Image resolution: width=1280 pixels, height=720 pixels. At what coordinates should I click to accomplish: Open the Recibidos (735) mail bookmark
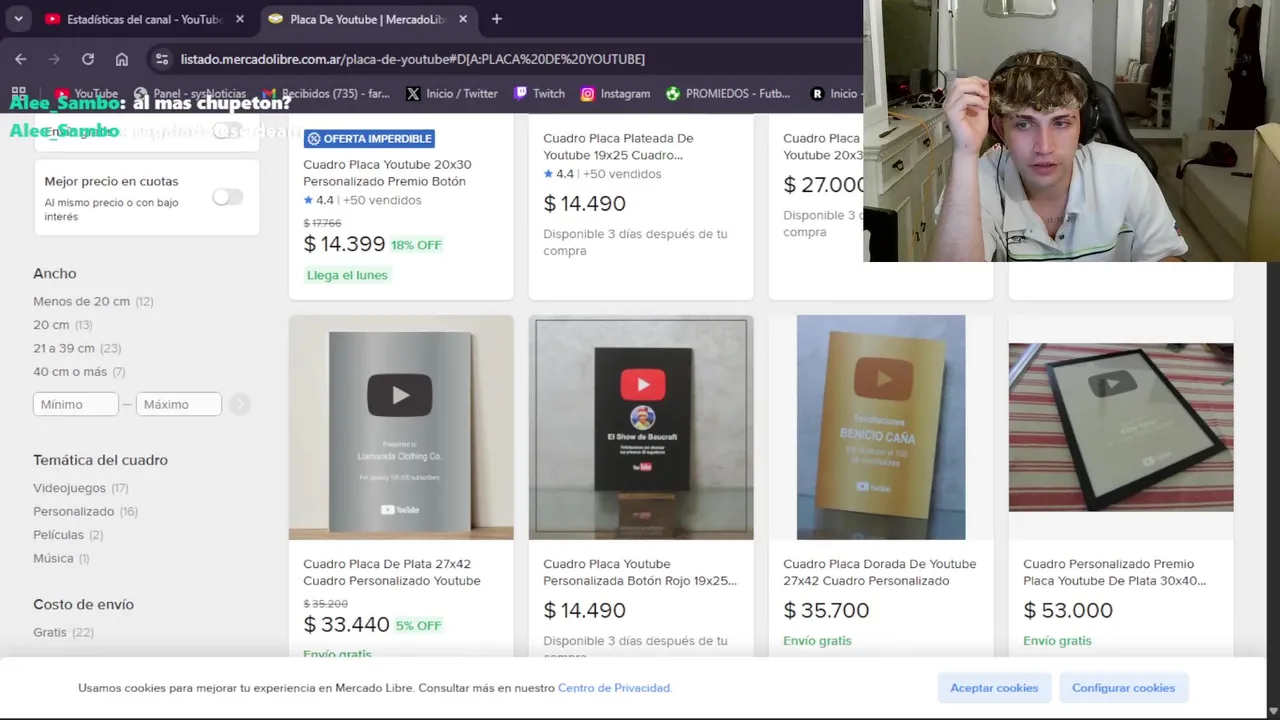click(x=326, y=93)
